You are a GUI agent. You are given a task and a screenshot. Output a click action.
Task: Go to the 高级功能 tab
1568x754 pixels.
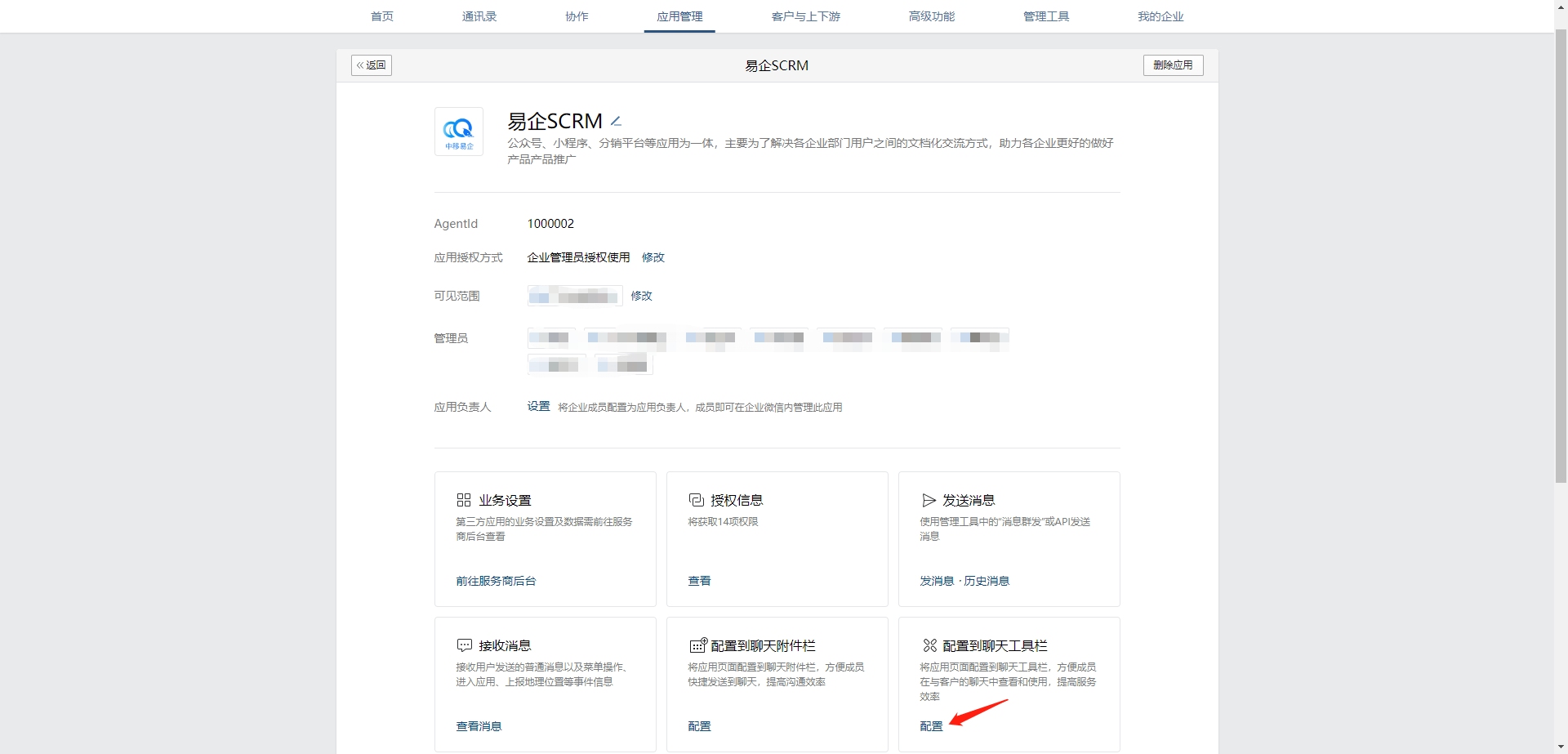coord(932,16)
